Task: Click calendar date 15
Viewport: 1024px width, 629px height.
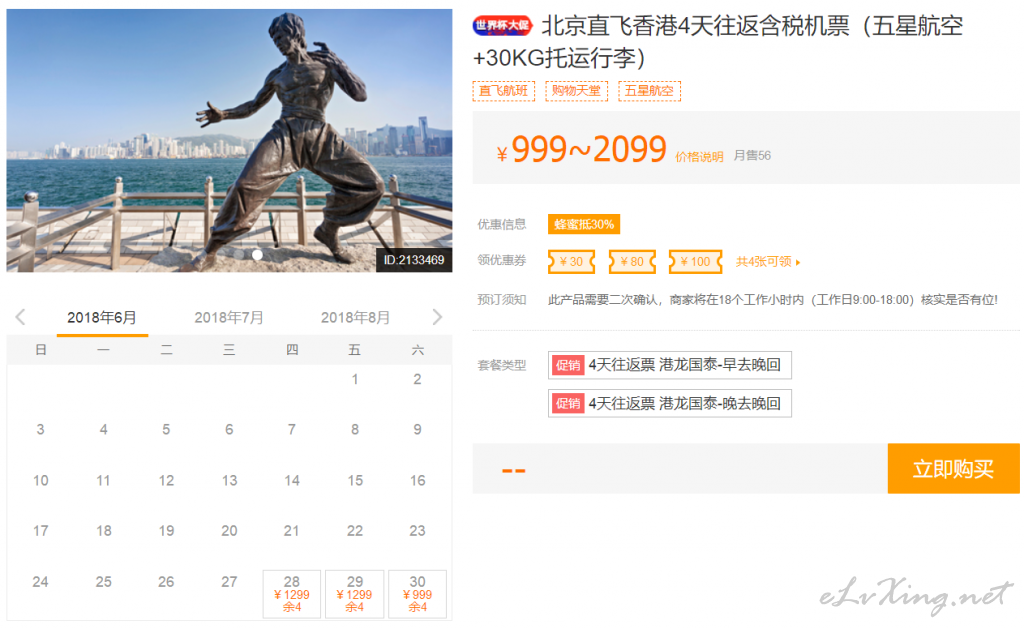Action: (x=355, y=481)
